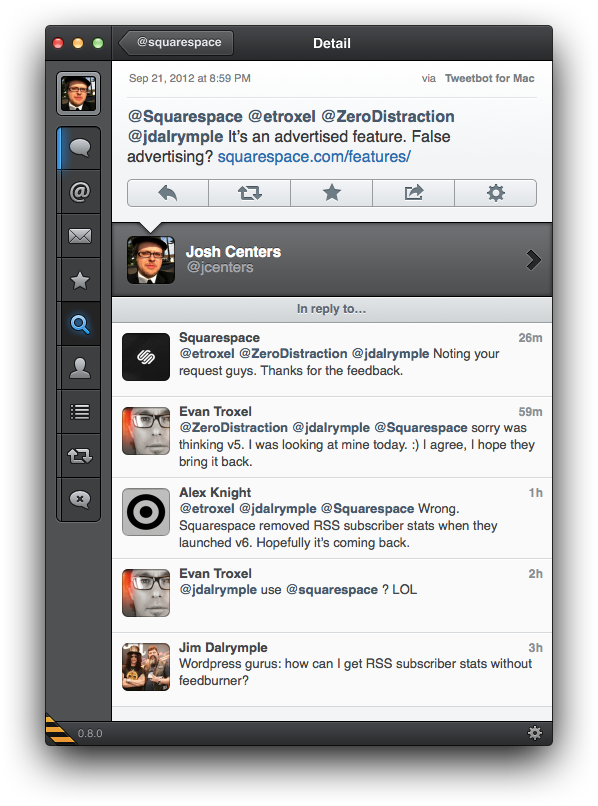Open @Squarespace mention in tweet
Viewport: 598px width, 806px height.
185,117
